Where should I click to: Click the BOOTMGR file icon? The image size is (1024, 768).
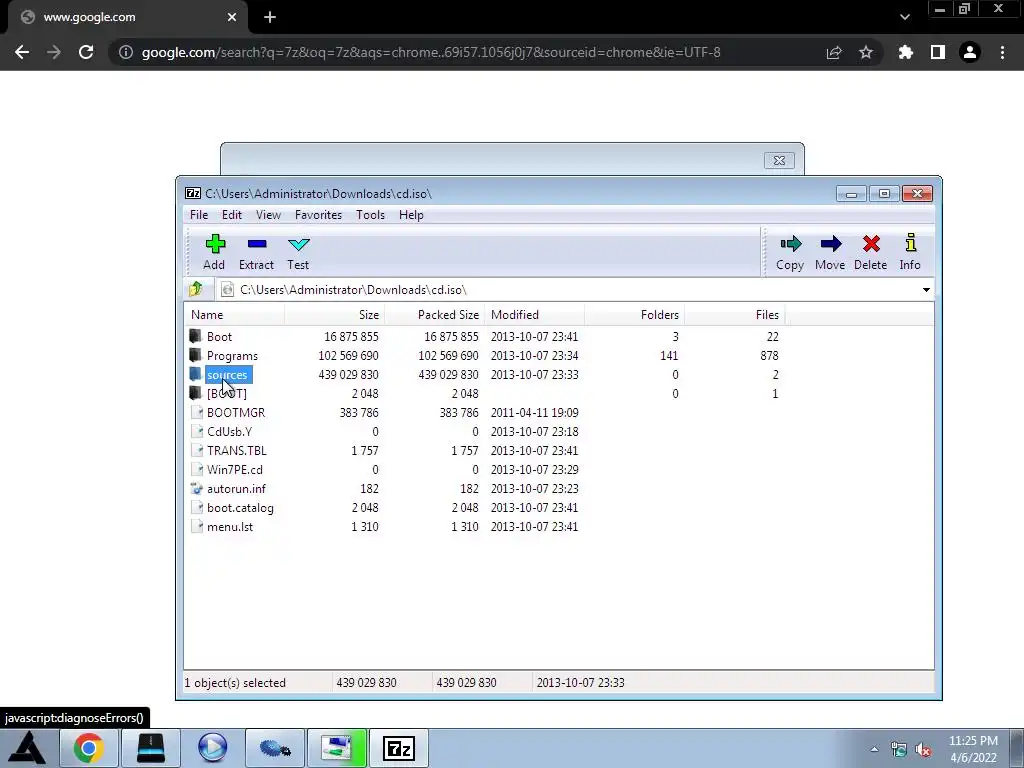click(196, 412)
